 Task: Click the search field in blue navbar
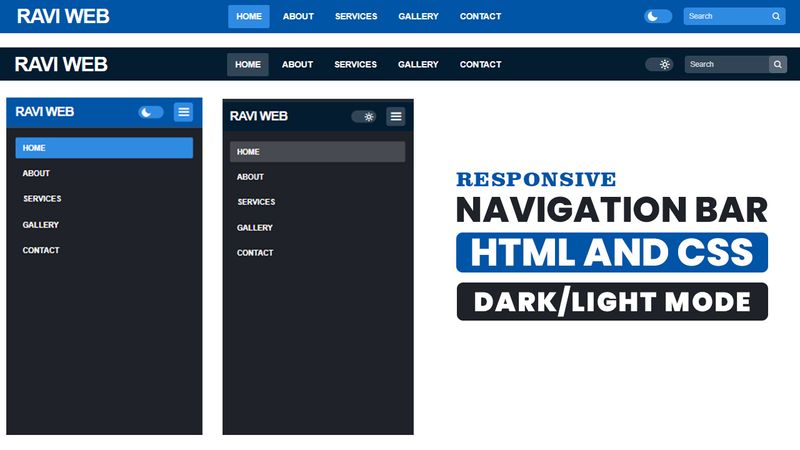[725, 16]
